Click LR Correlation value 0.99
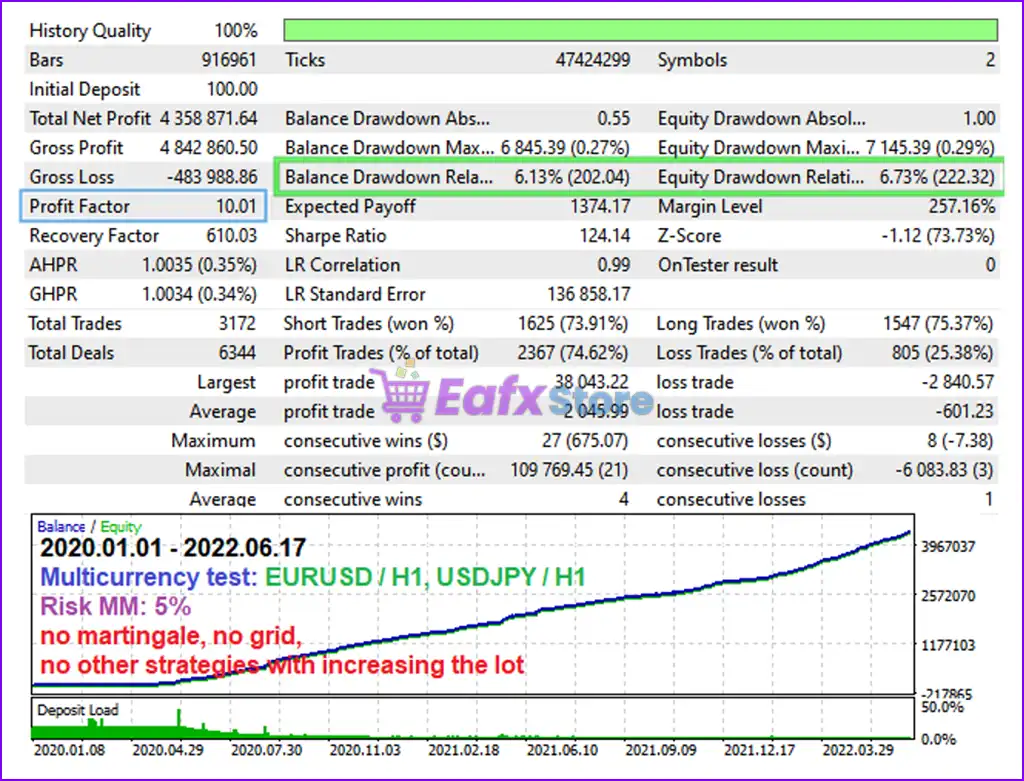 point(614,266)
